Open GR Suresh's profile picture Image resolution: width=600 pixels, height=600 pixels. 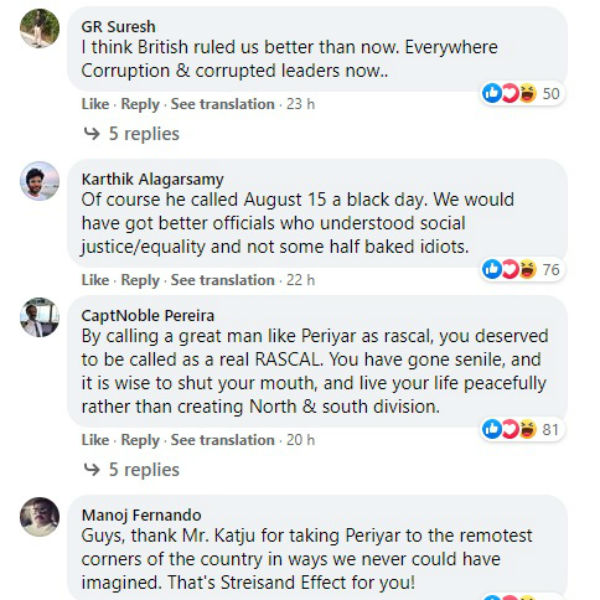click(40, 27)
